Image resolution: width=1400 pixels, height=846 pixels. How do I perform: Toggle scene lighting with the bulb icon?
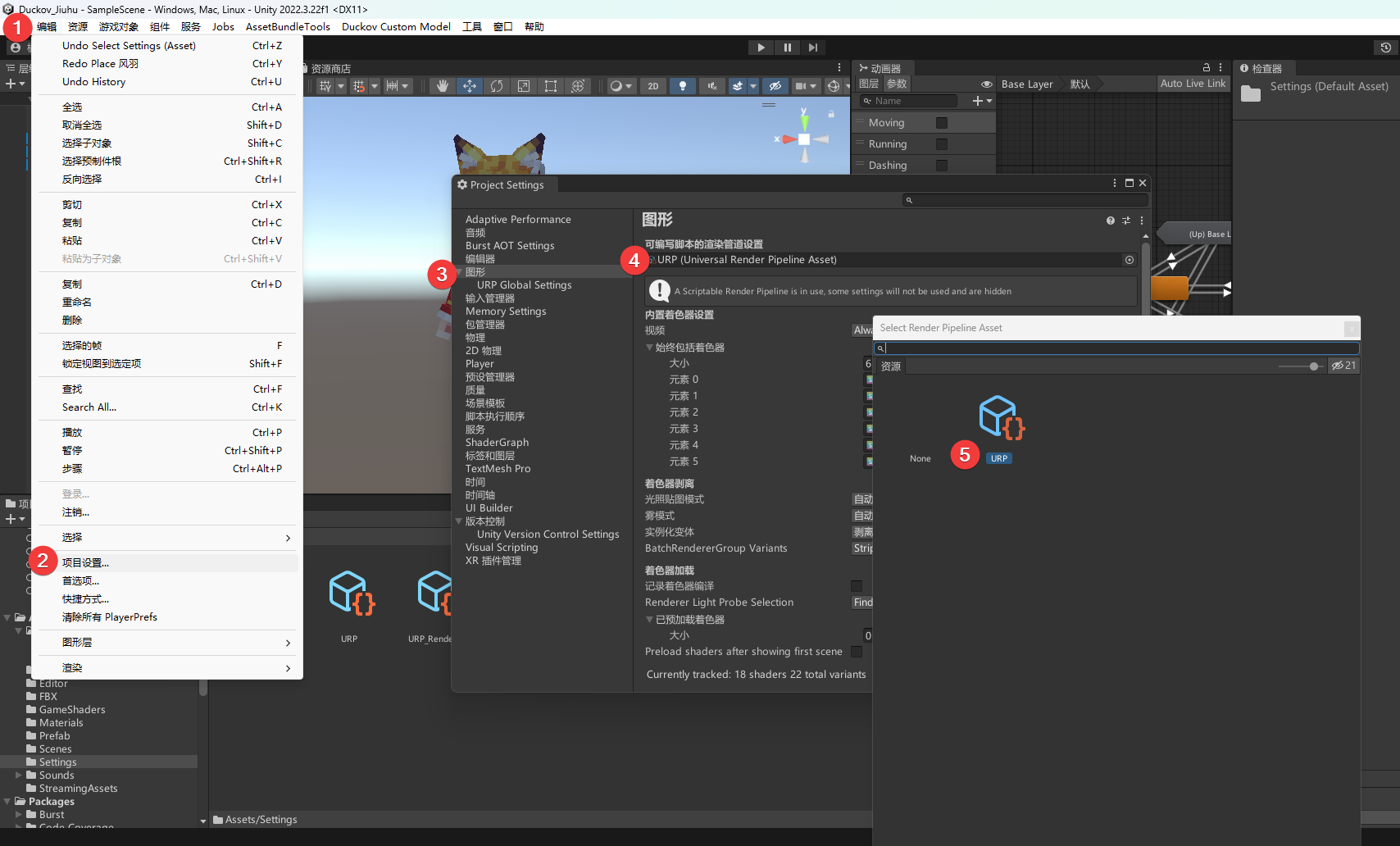coord(682,86)
